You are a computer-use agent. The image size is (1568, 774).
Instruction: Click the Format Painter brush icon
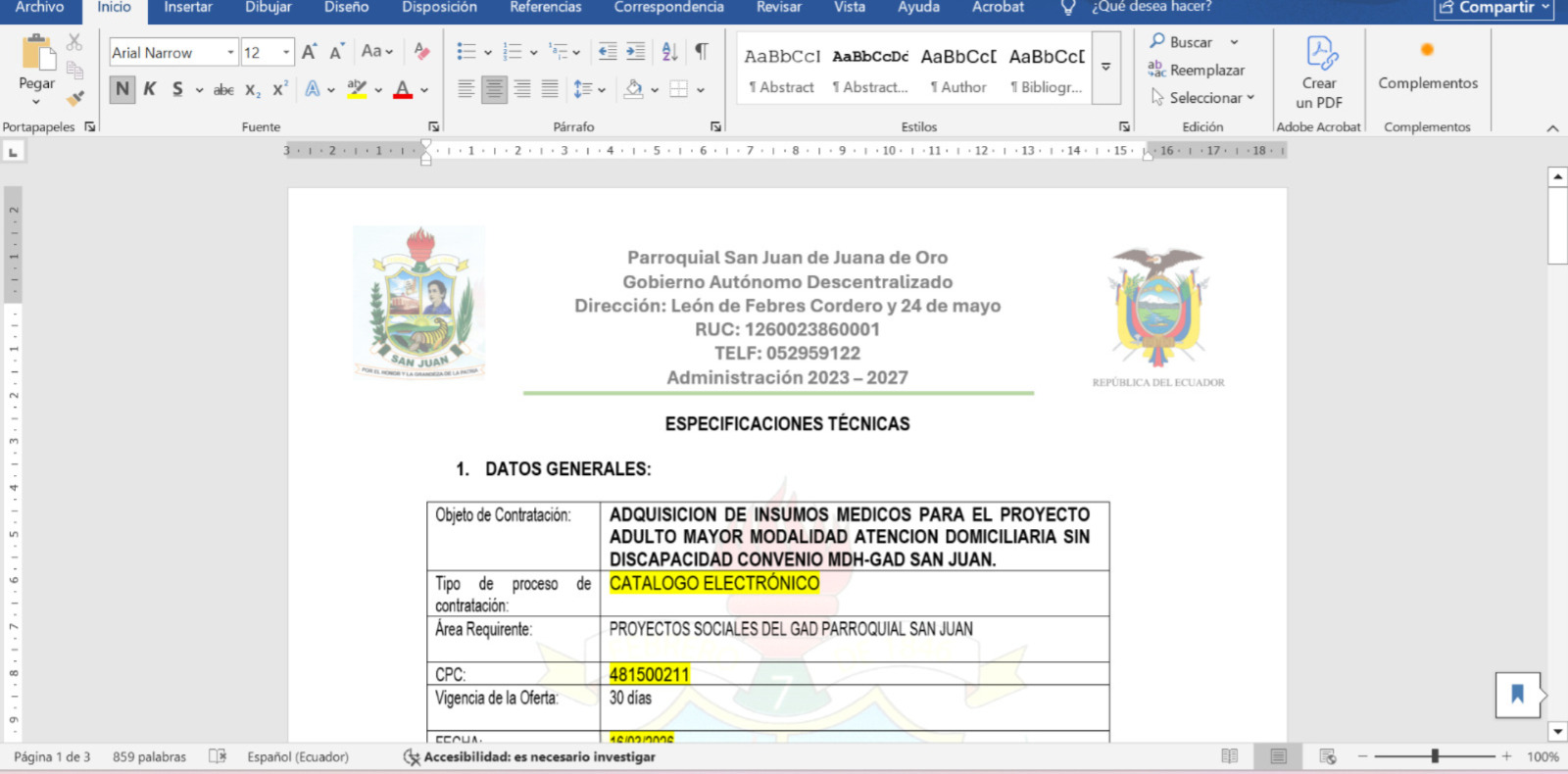(75, 98)
